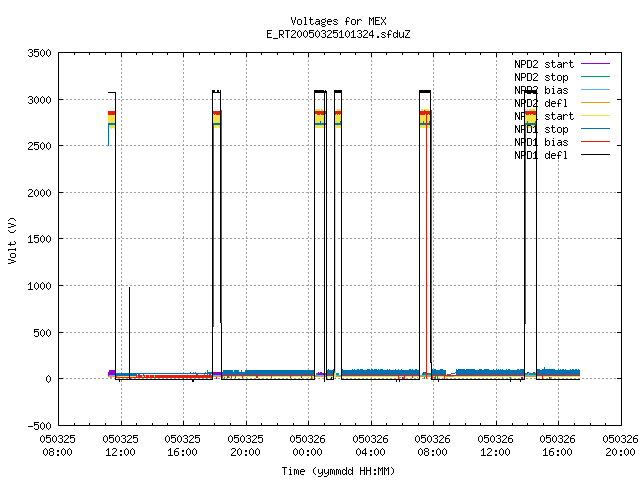Click the '050325 12:00' time tick label
The height and width of the screenshot is (480, 640).
(120, 445)
